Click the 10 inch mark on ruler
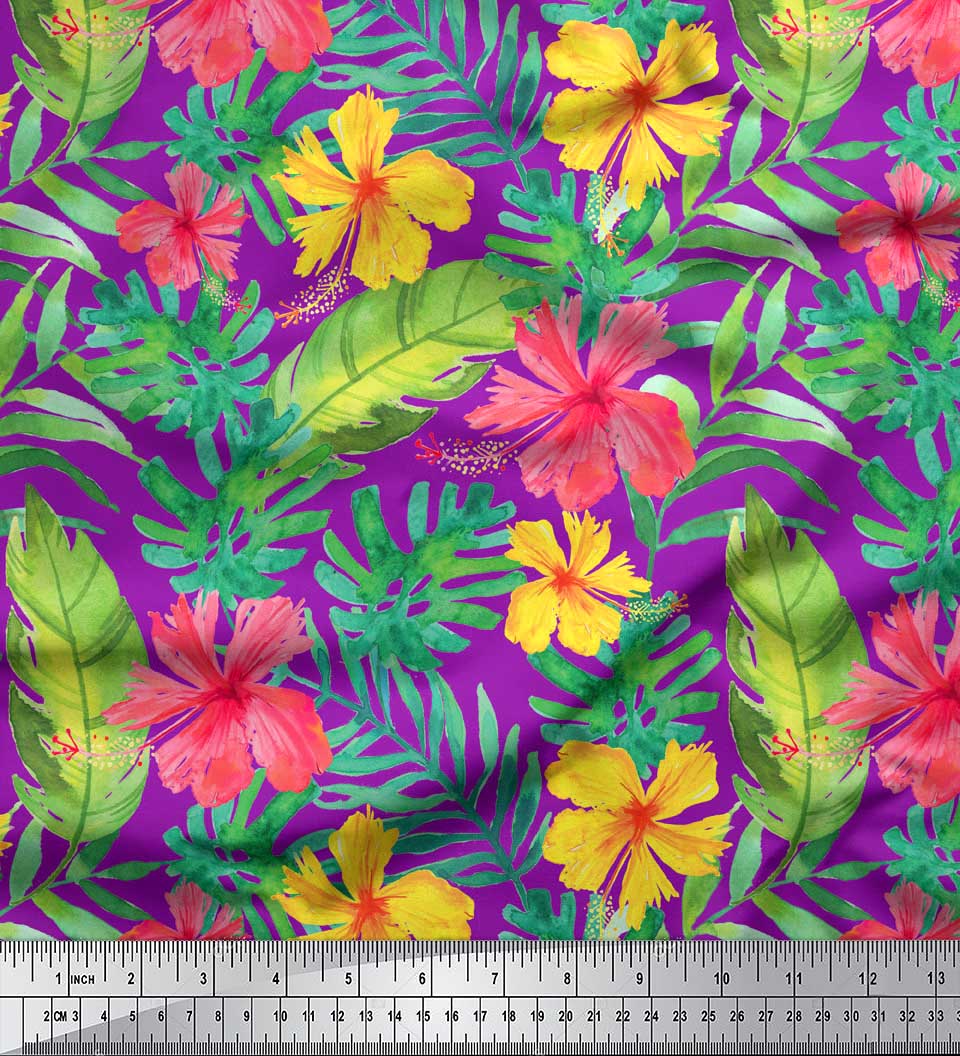The image size is (960, 1056). pyautogui.click(x=720, y=979)
